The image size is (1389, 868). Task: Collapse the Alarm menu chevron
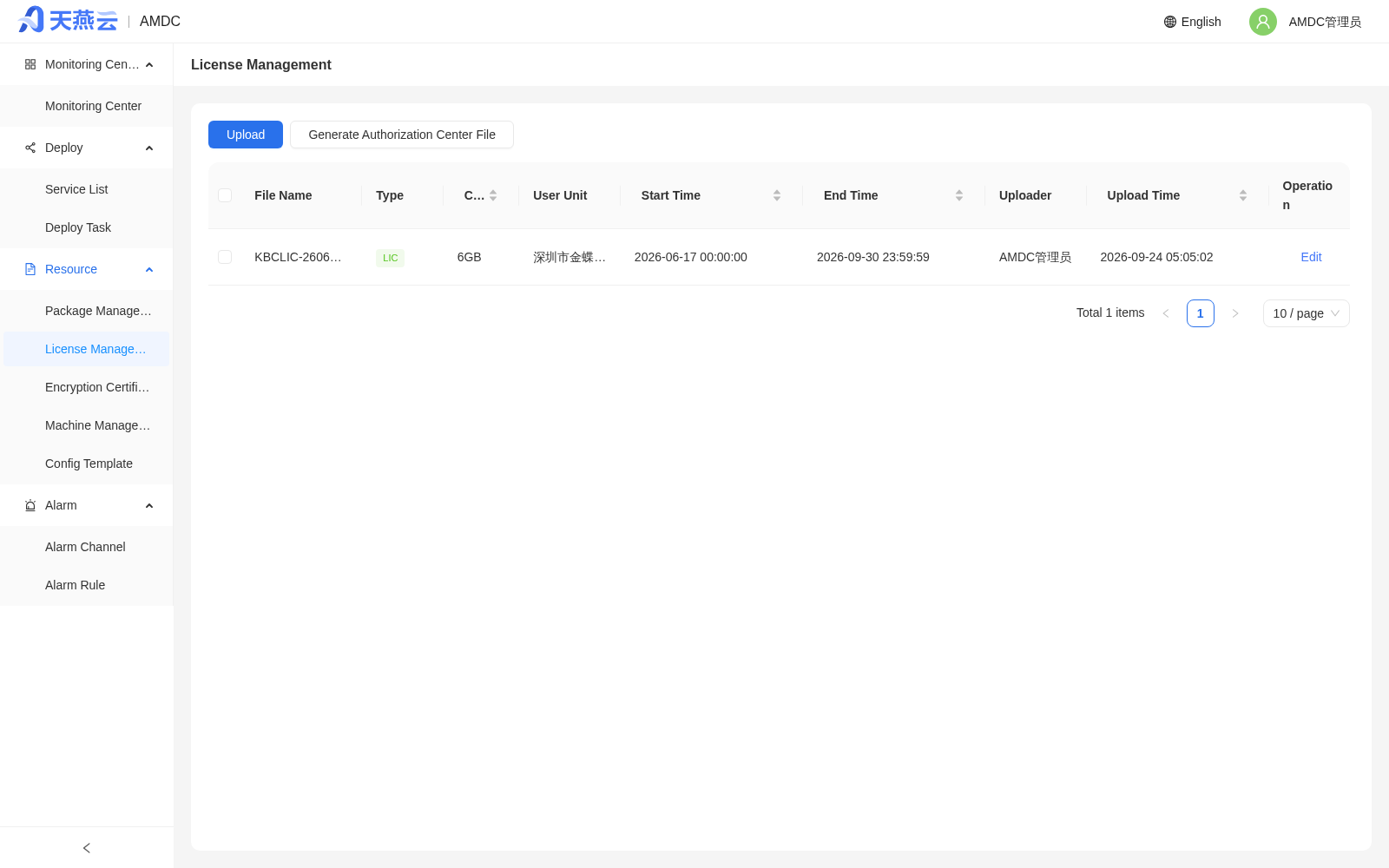pos(149,506)
